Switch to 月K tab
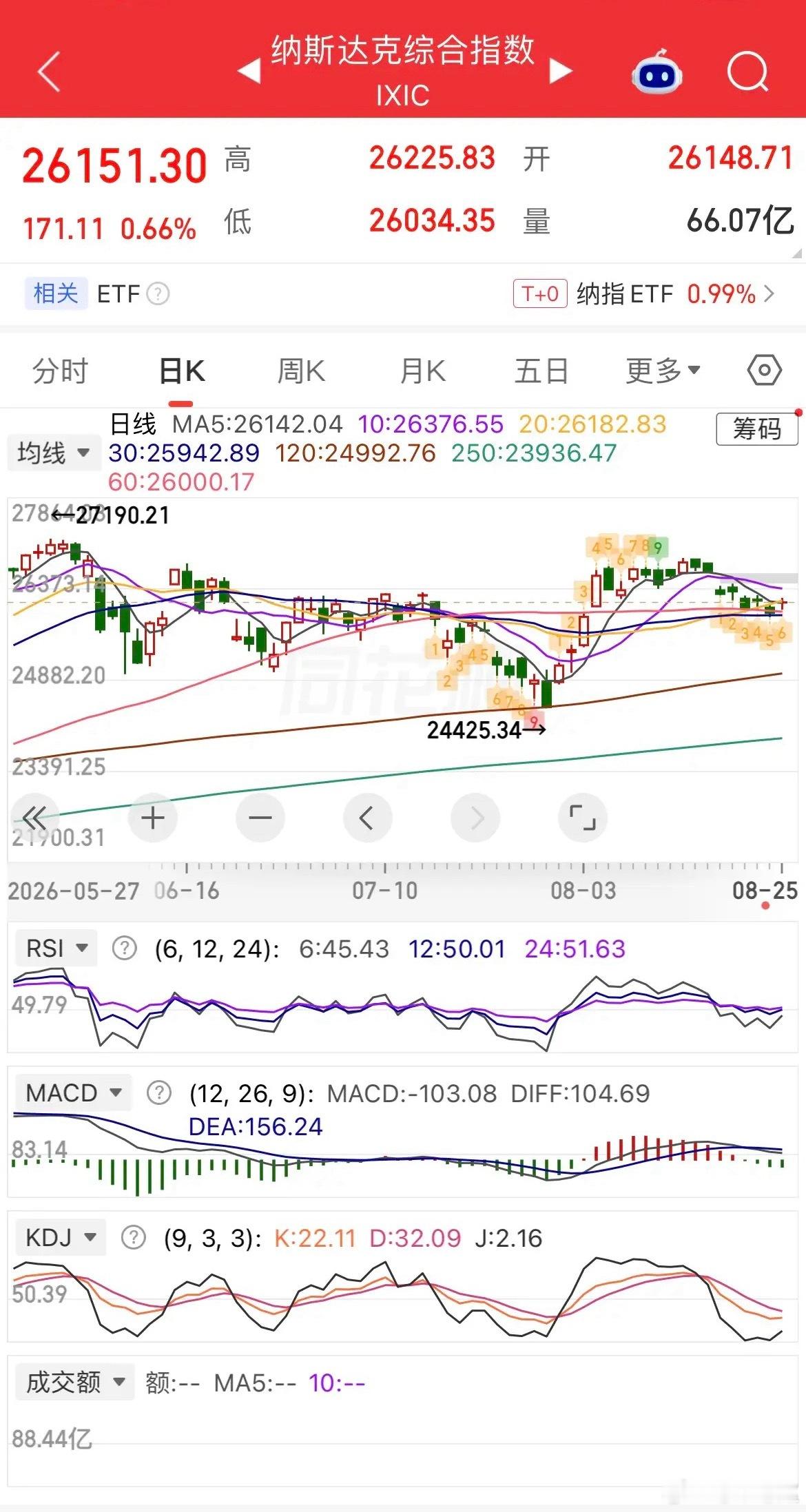 click(x=423, y=371)
